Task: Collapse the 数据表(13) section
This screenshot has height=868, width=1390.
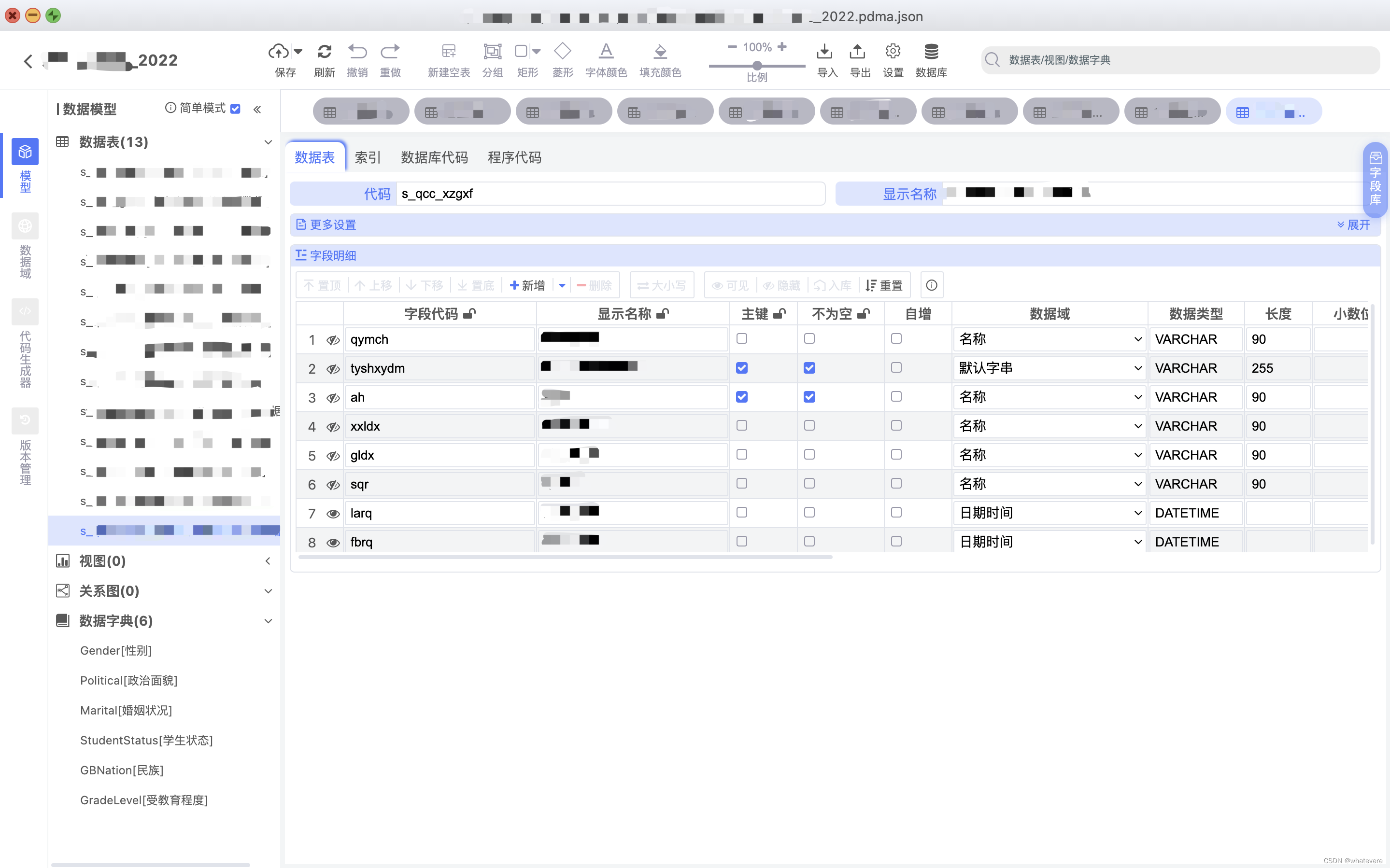Action: pyautogui.click(x=268, y=142)
